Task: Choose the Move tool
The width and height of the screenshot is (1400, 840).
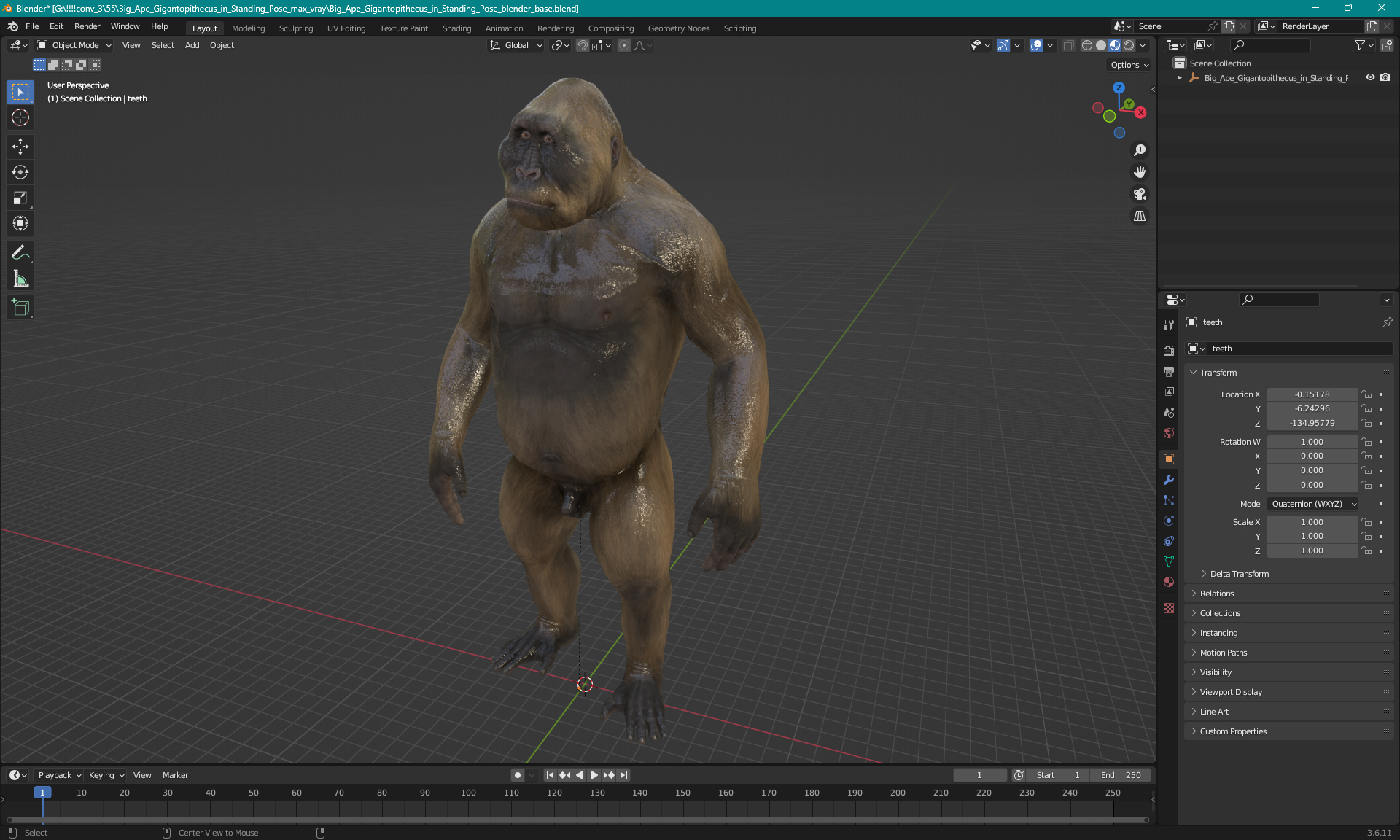Action: [x=20, y=147]
